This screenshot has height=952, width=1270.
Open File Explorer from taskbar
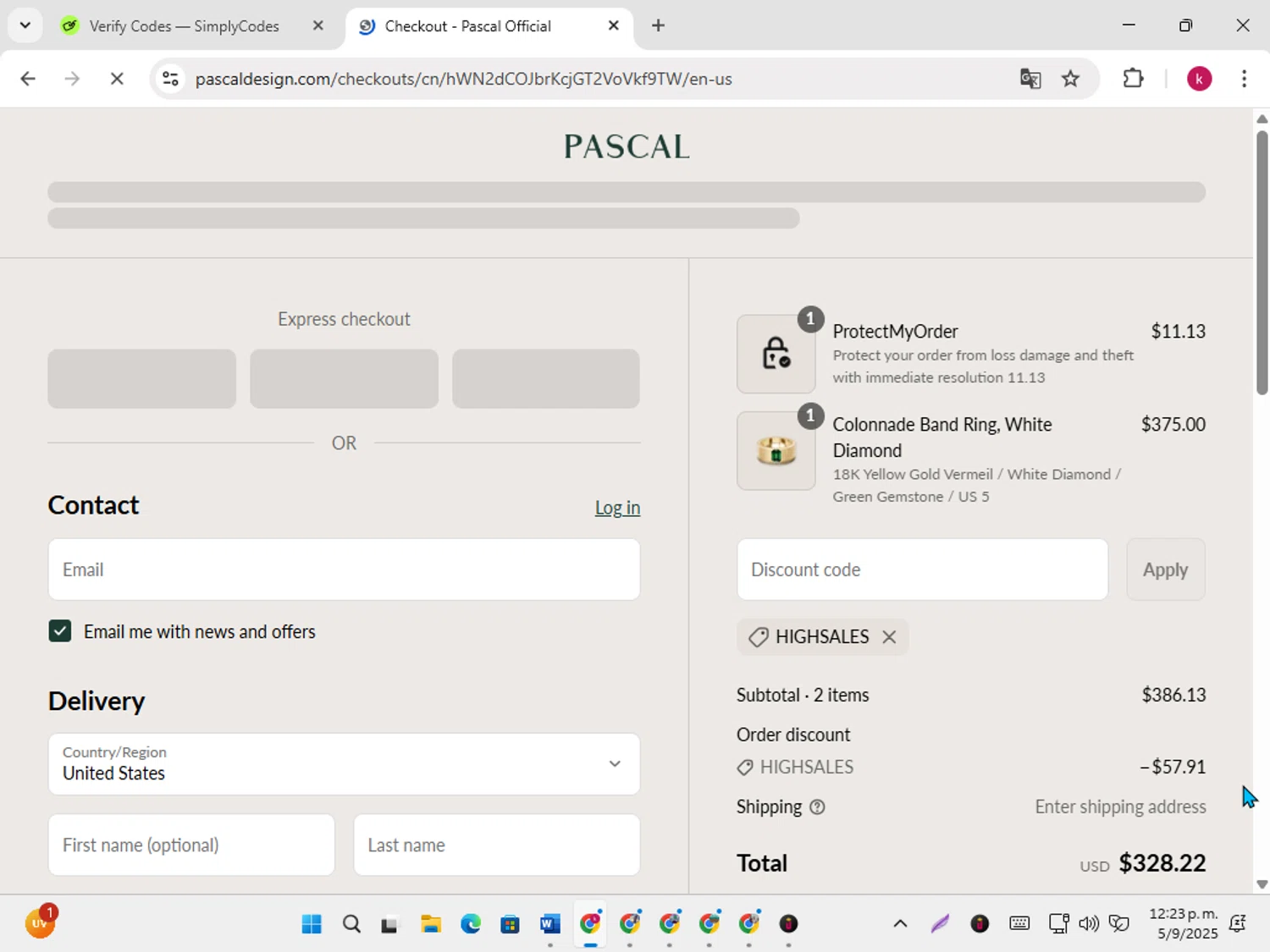(431, 924)
